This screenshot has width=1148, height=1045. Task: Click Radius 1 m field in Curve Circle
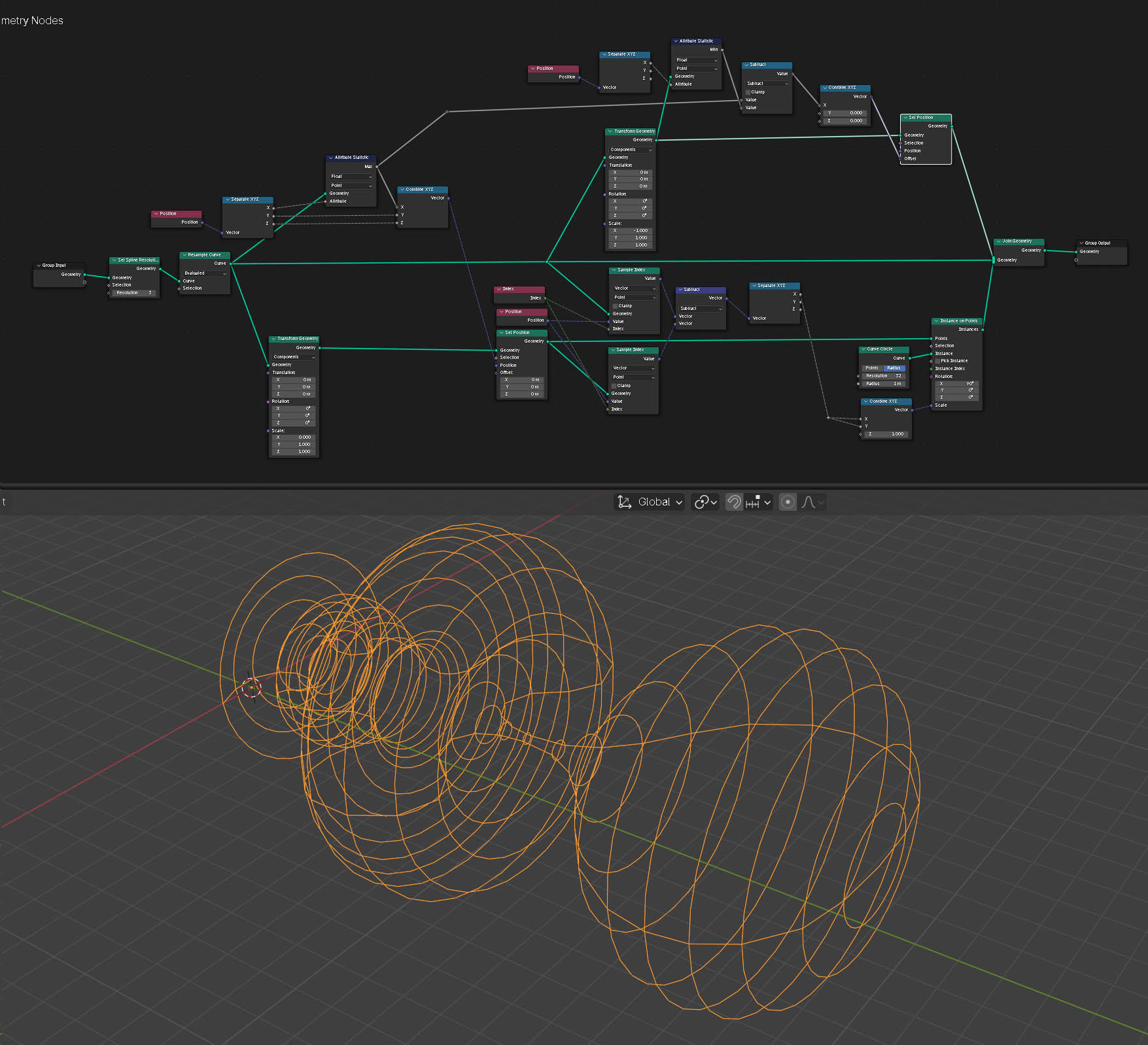point(884,384)
